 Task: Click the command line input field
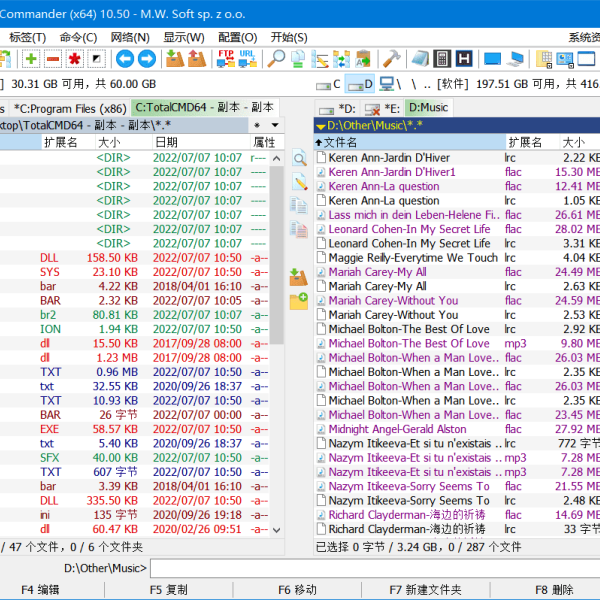click(375, 568)
